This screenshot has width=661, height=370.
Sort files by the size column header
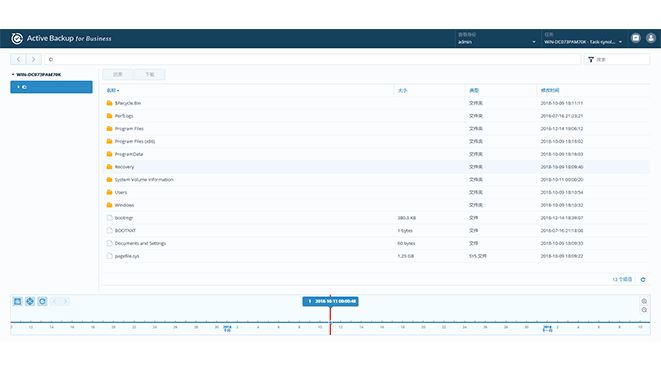(x=403, y=91)
